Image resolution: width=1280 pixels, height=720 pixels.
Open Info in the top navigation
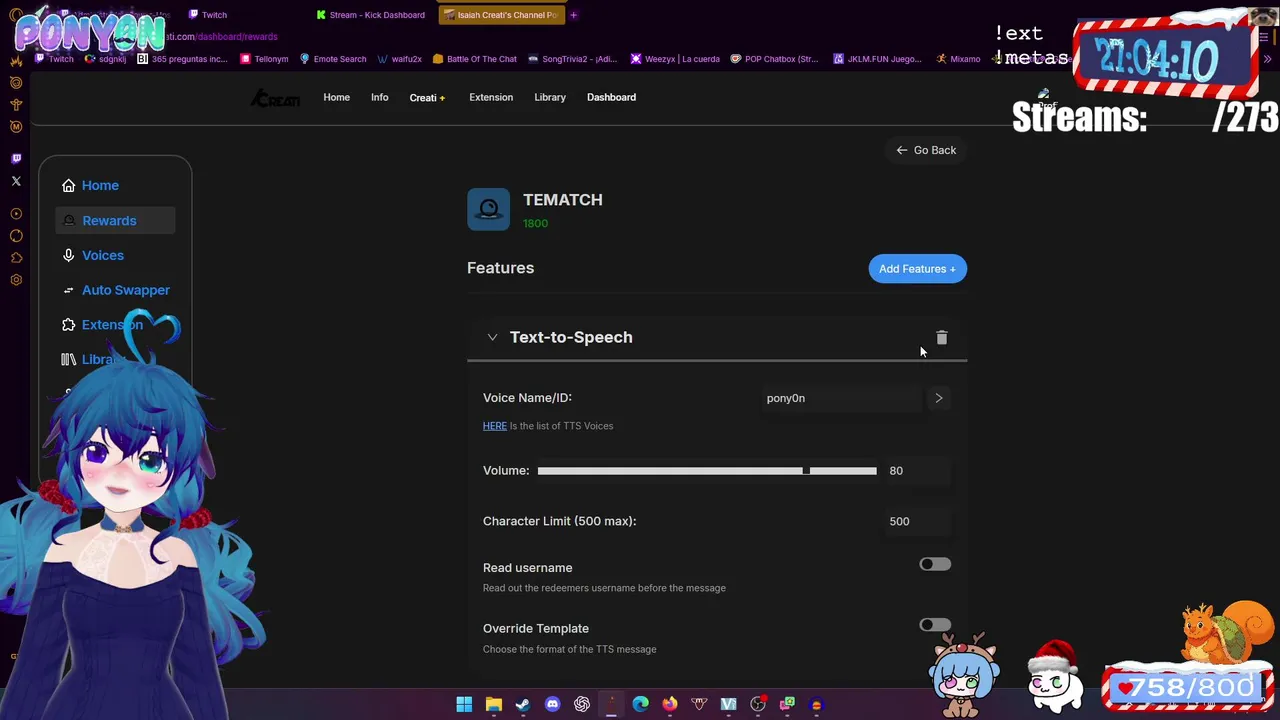click(379, 97)
